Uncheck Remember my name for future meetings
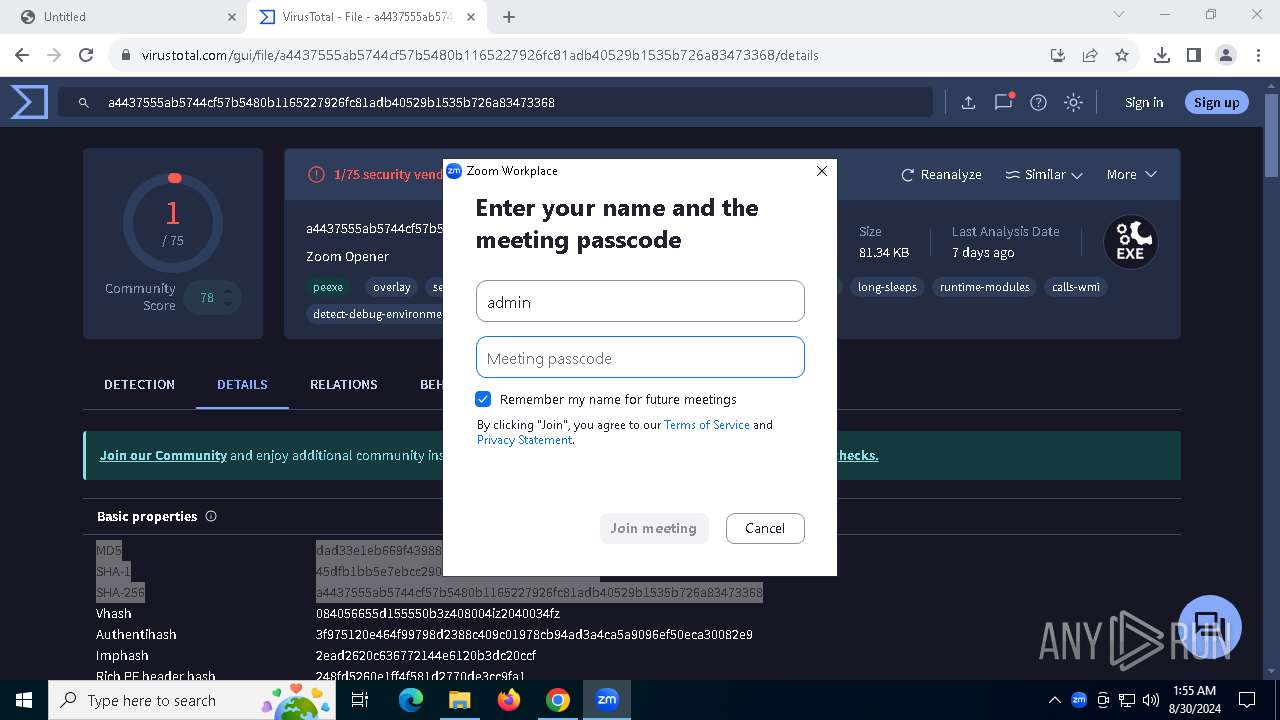1280x720 pixels. [483, 399]
